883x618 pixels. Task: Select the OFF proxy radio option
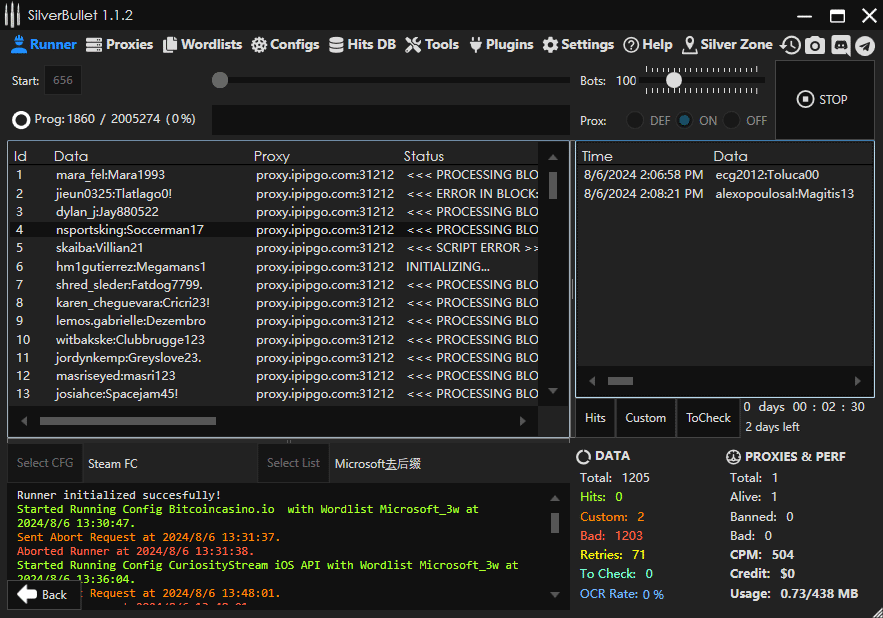pos(733,120)
